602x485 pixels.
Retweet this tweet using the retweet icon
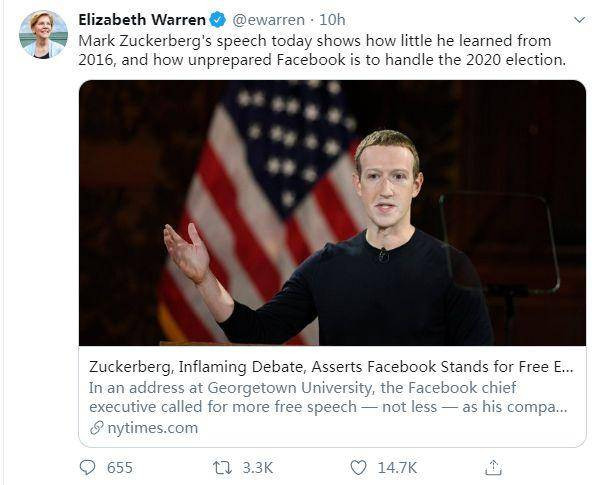point(225,467)
